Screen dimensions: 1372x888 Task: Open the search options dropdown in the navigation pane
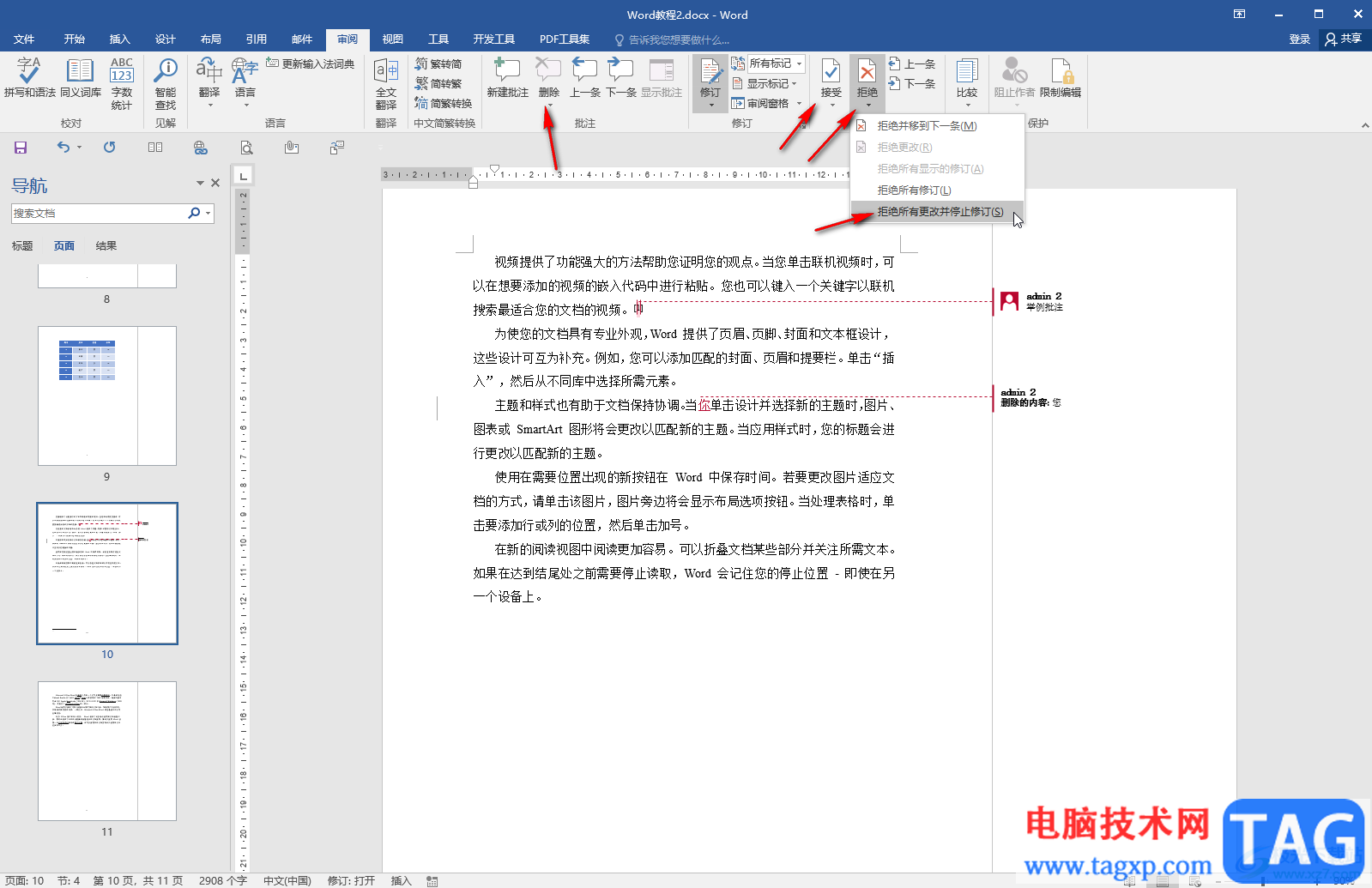209,213
